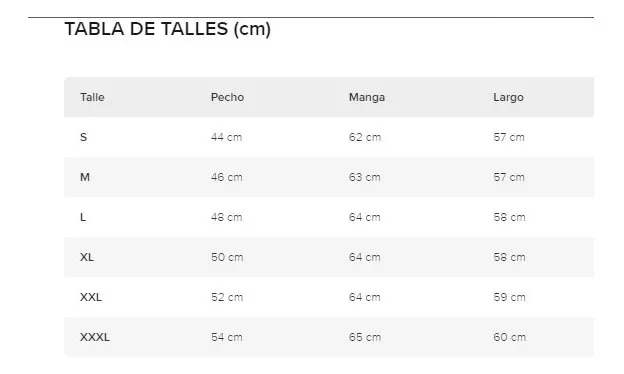Click the Pecho column header

[x=227, y=97]
